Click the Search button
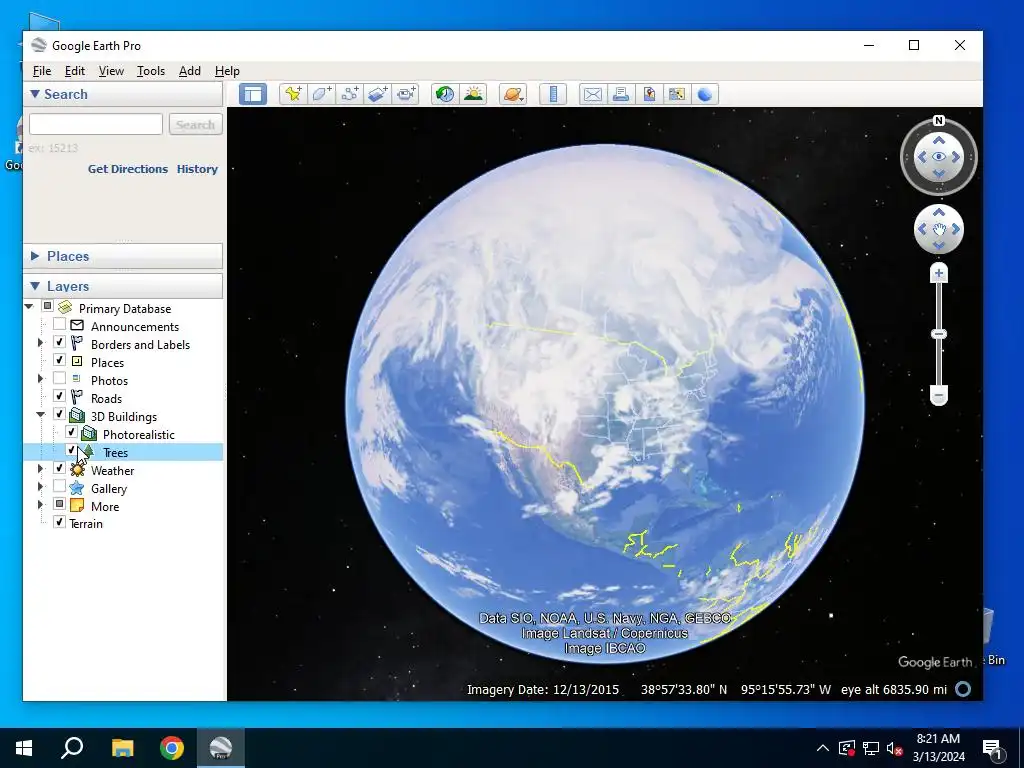The height and width of the screenshot is (768, 1024). point(195,124)
